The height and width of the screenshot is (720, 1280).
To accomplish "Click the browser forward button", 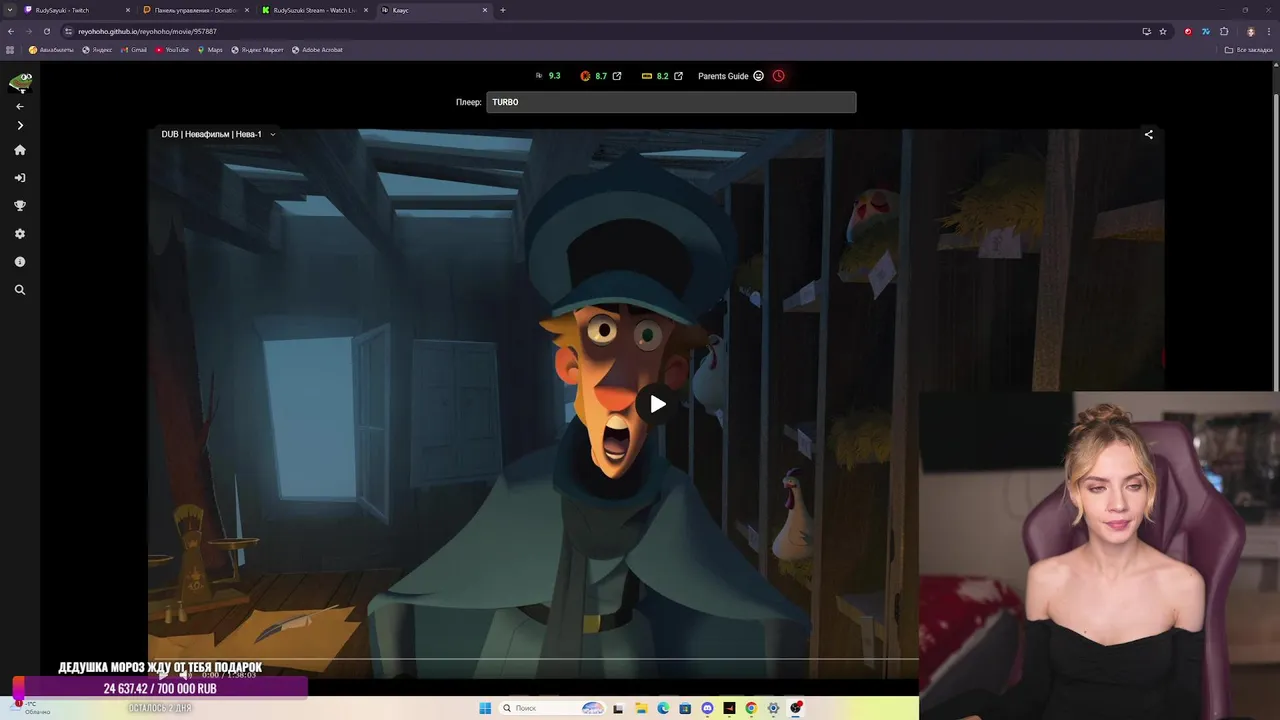I will point(28,31).
